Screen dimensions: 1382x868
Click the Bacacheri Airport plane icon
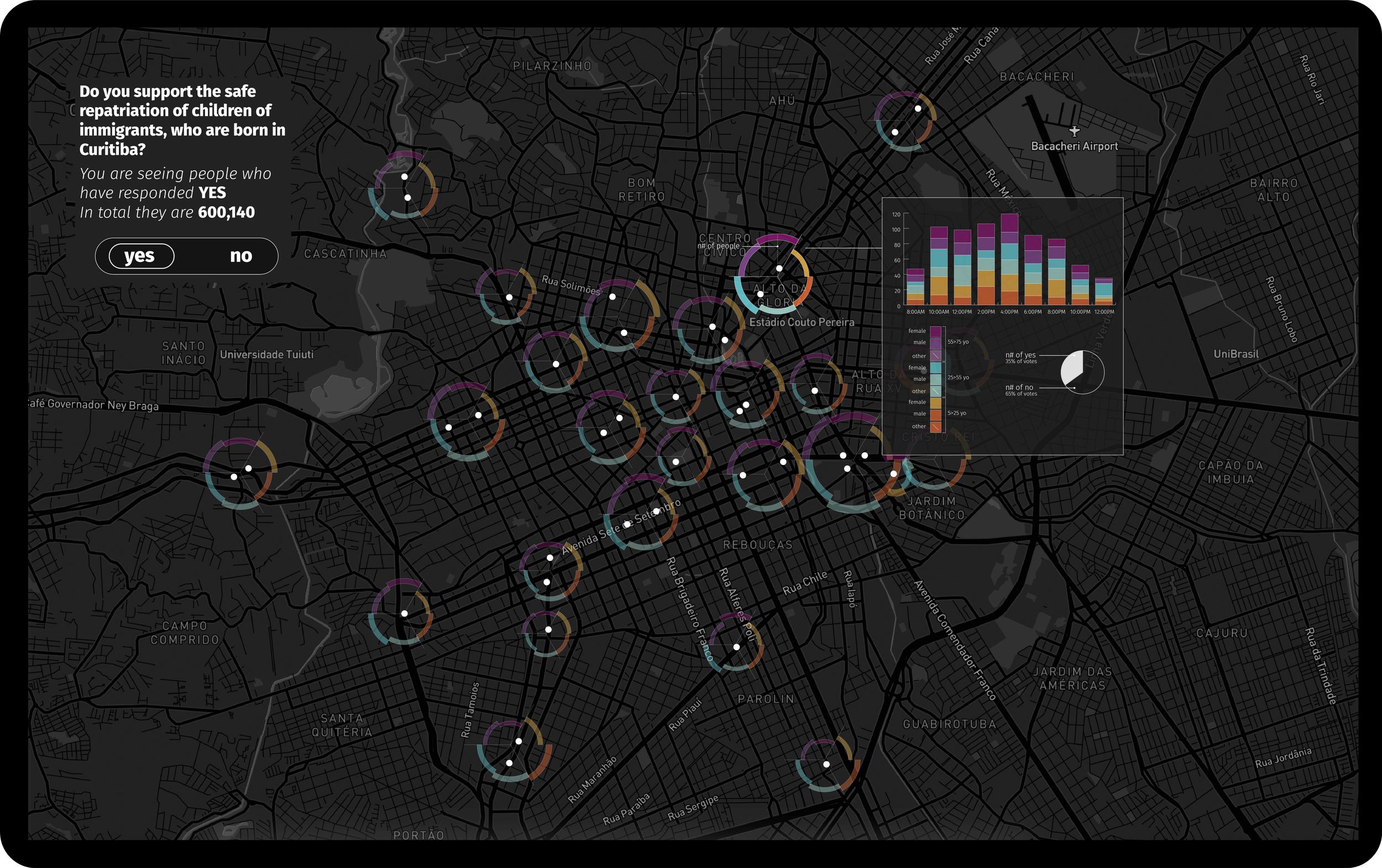point(1075,132)
